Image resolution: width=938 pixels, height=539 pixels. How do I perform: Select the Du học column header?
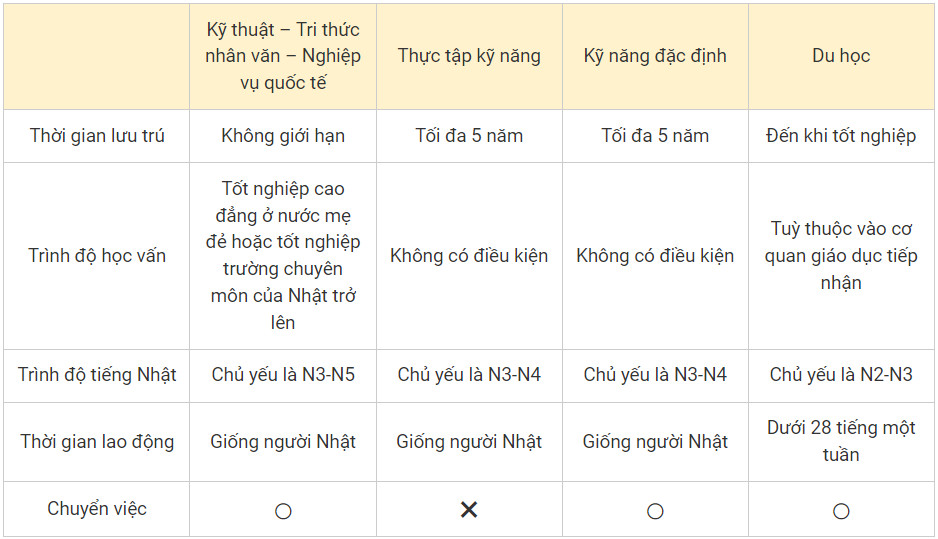click(x=841, y=56)
